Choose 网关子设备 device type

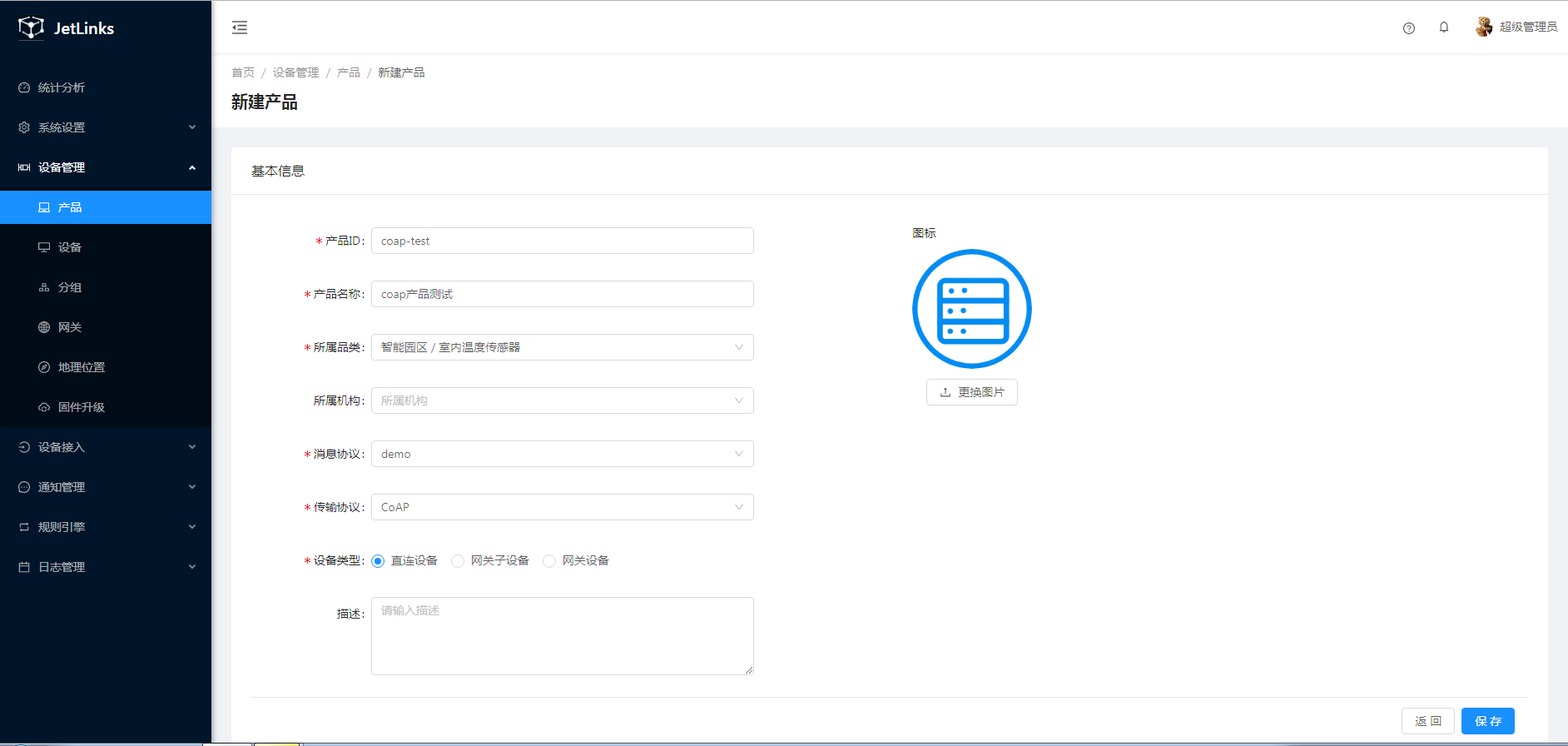tap(458, 561)
